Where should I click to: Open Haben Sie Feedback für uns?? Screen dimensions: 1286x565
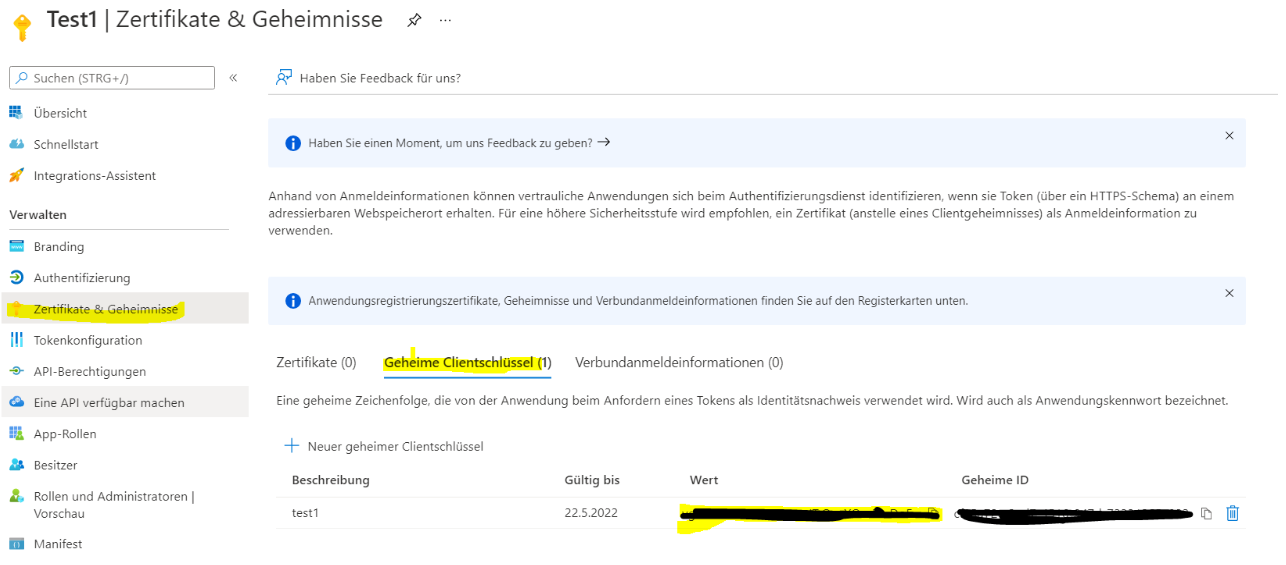click(x=380, y=78)
